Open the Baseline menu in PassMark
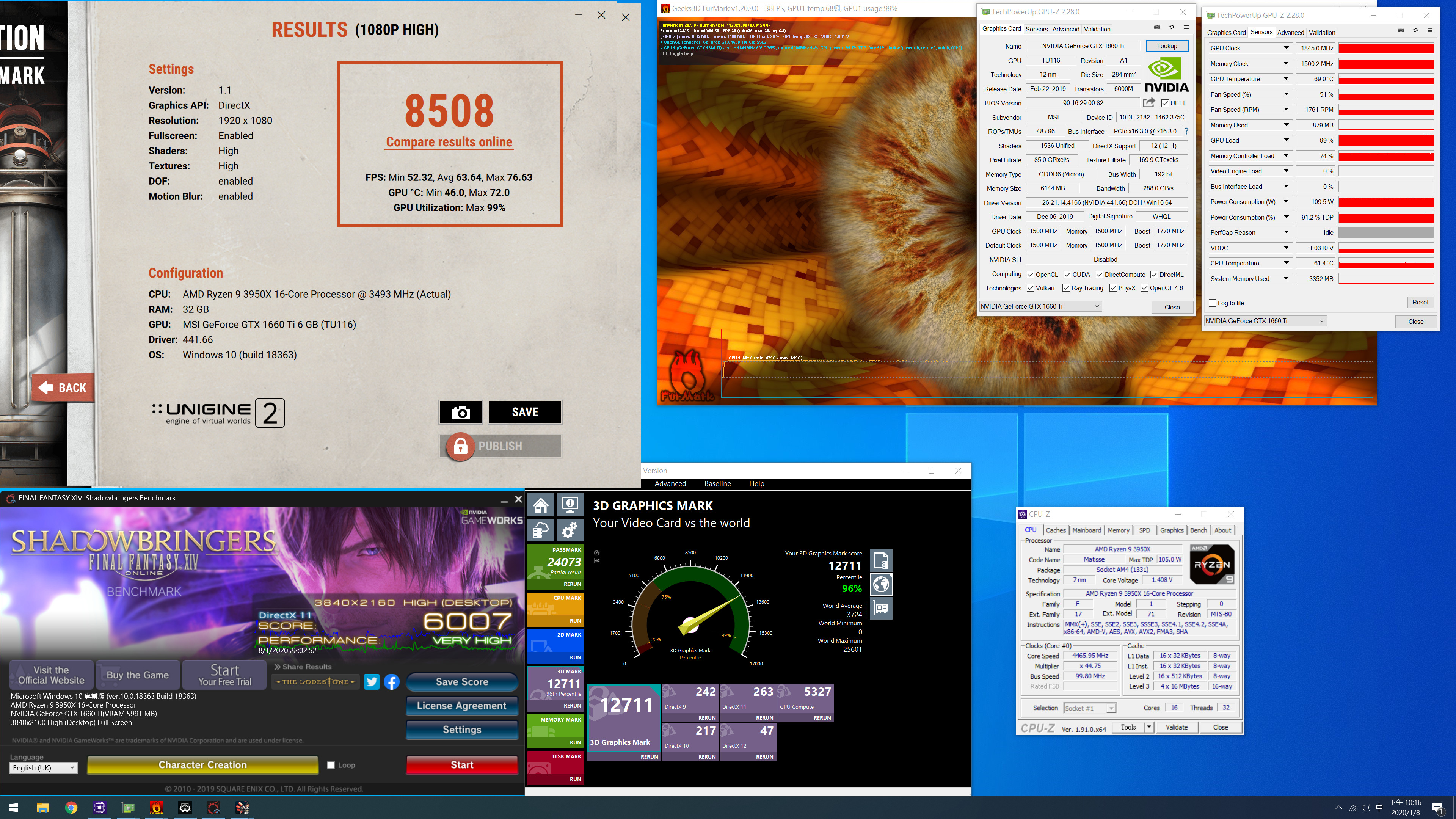Image resolution: width=1456 pixels, height=819 pixels. click(717, 484)
